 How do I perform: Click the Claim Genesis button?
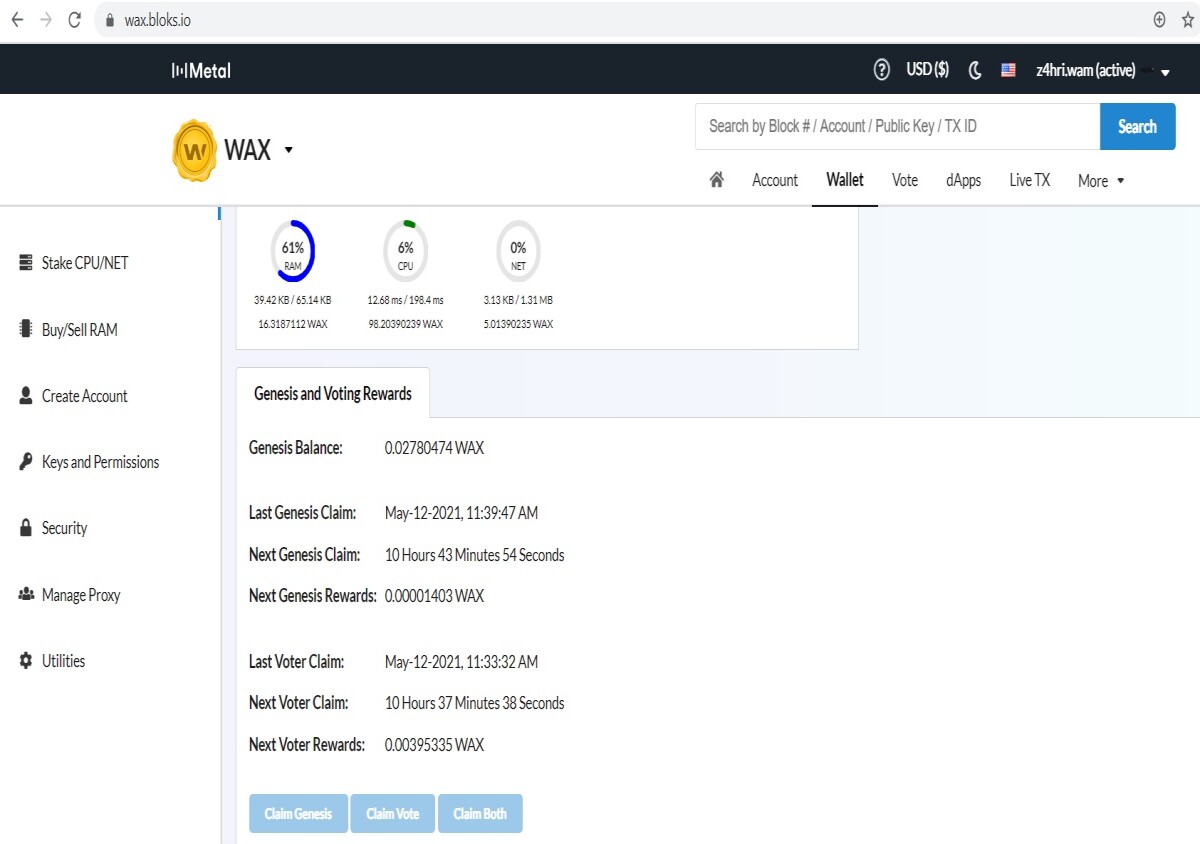tap(298, 814)
